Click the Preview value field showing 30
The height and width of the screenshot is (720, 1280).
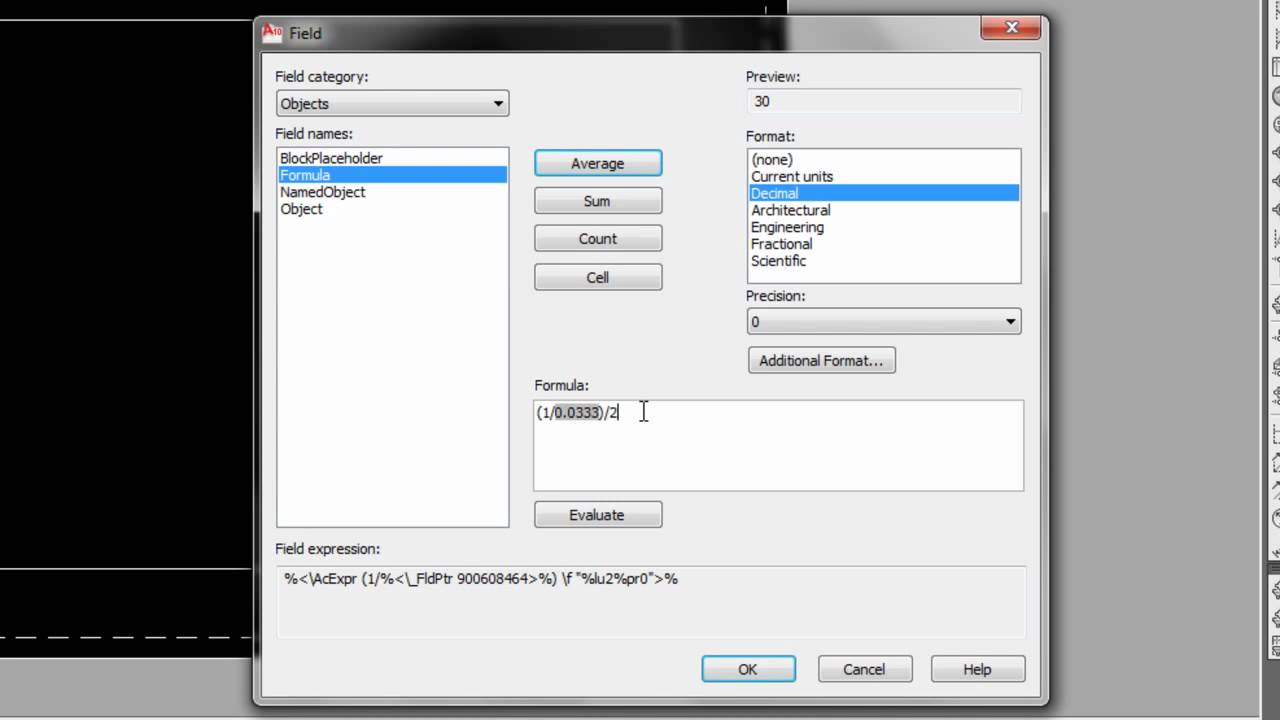coord(884,101)
